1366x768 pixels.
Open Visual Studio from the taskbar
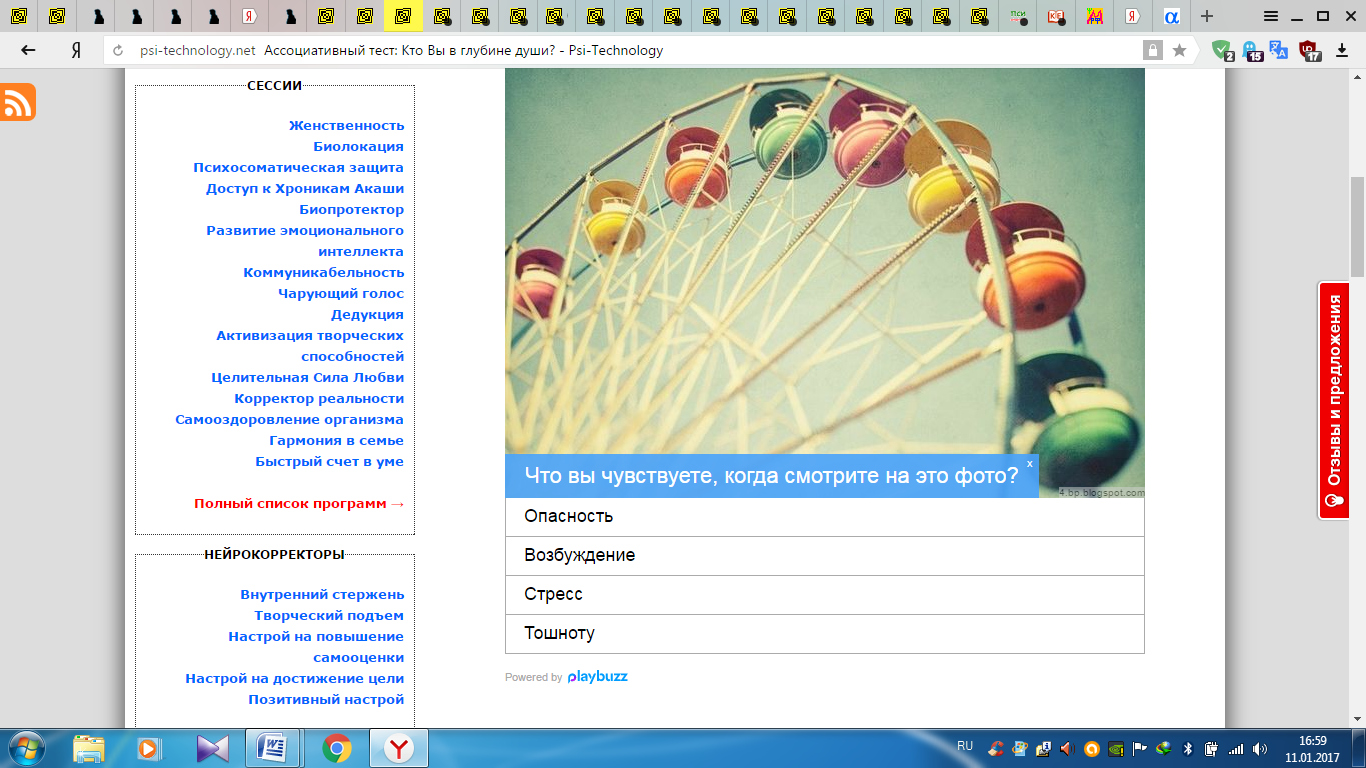coord(212,748)
